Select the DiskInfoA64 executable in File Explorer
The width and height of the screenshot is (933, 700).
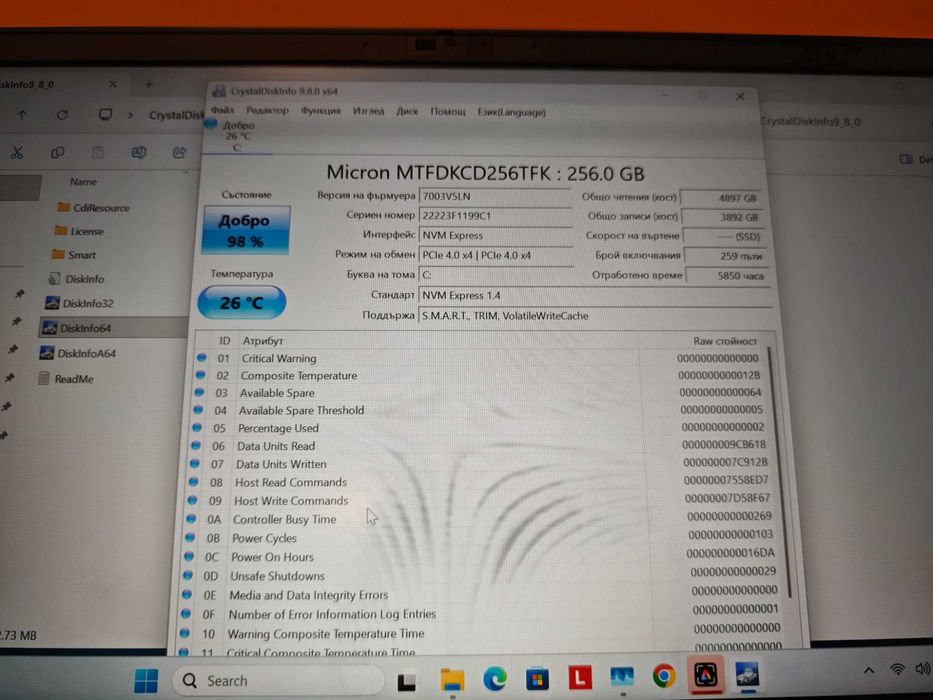click(x=77, y=353)
